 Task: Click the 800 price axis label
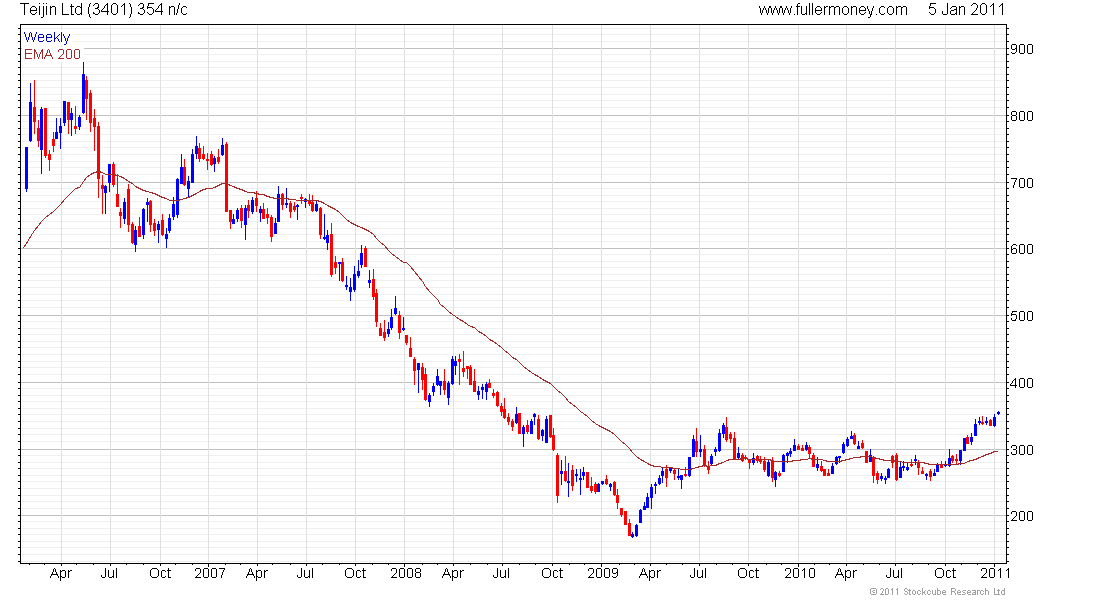1021,116
